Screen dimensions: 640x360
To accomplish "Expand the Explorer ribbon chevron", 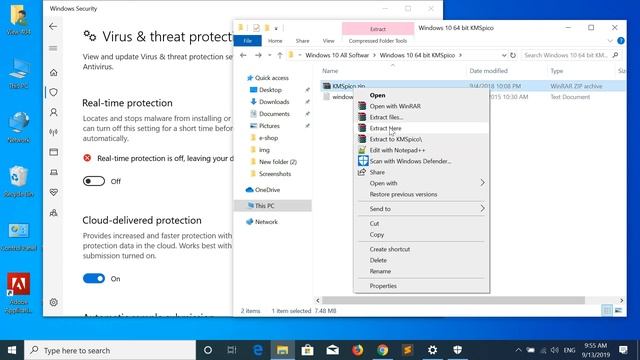I will click(x=610, y=41).
